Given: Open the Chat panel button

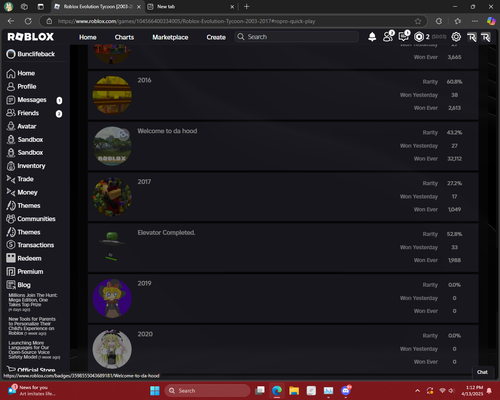Looking at the screenshot, I should (482, 372).
